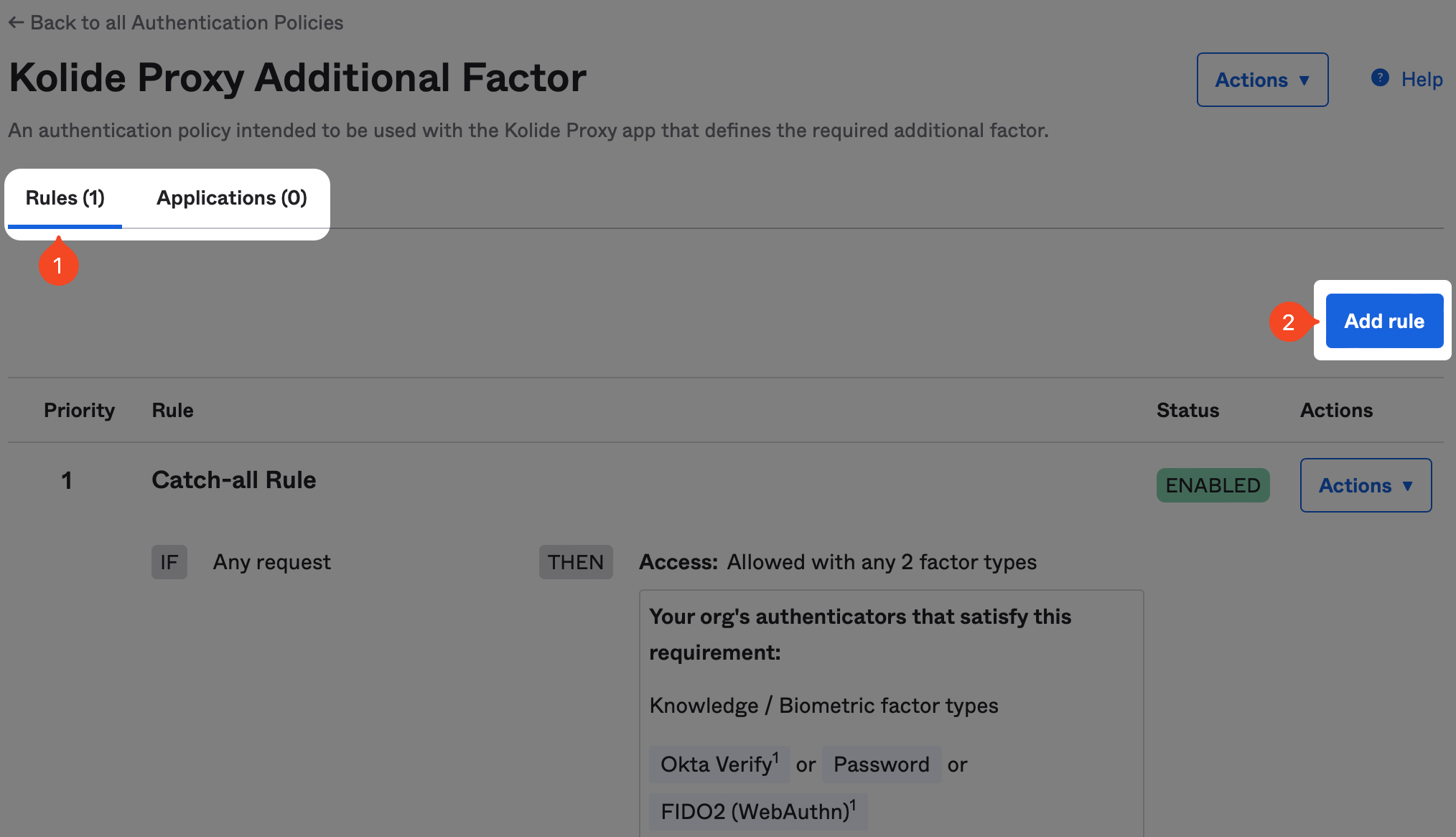Viewport: 1456px width, 837px height.
Task: Click the arrow on the top Actions button
Action: pyautogui.click(x=1305, y=80)
